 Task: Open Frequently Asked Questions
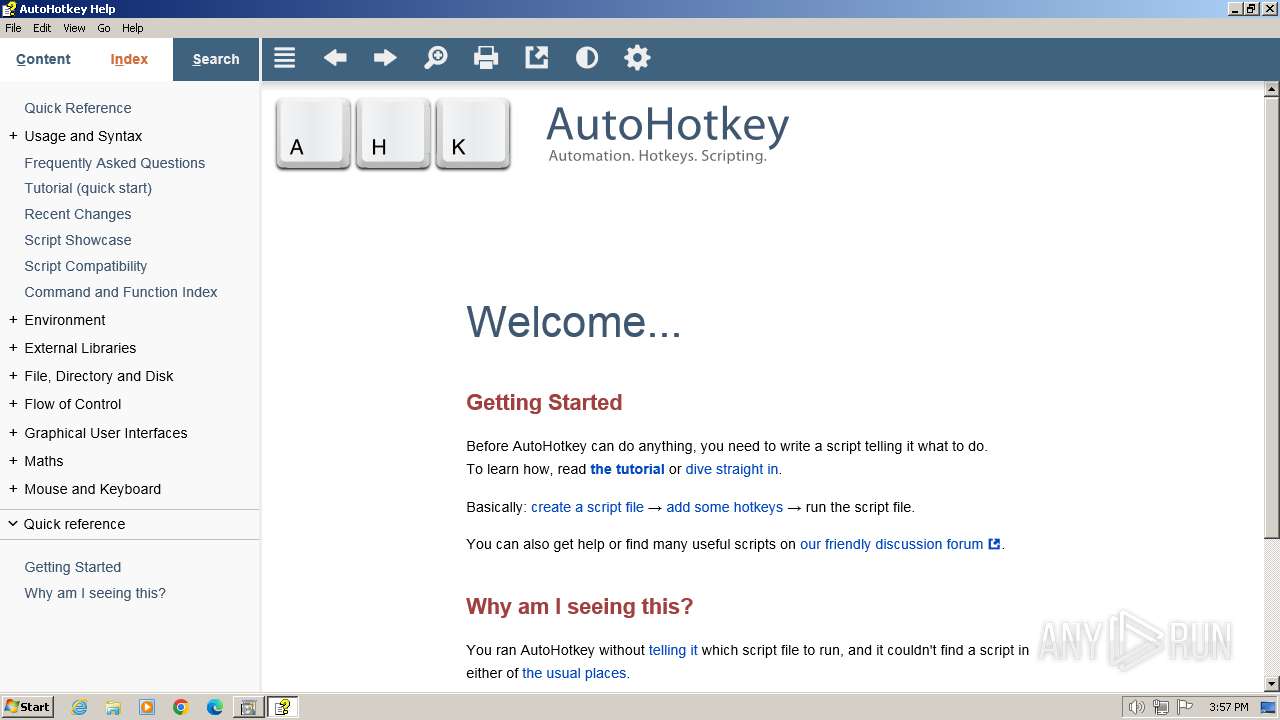point(115,163)
